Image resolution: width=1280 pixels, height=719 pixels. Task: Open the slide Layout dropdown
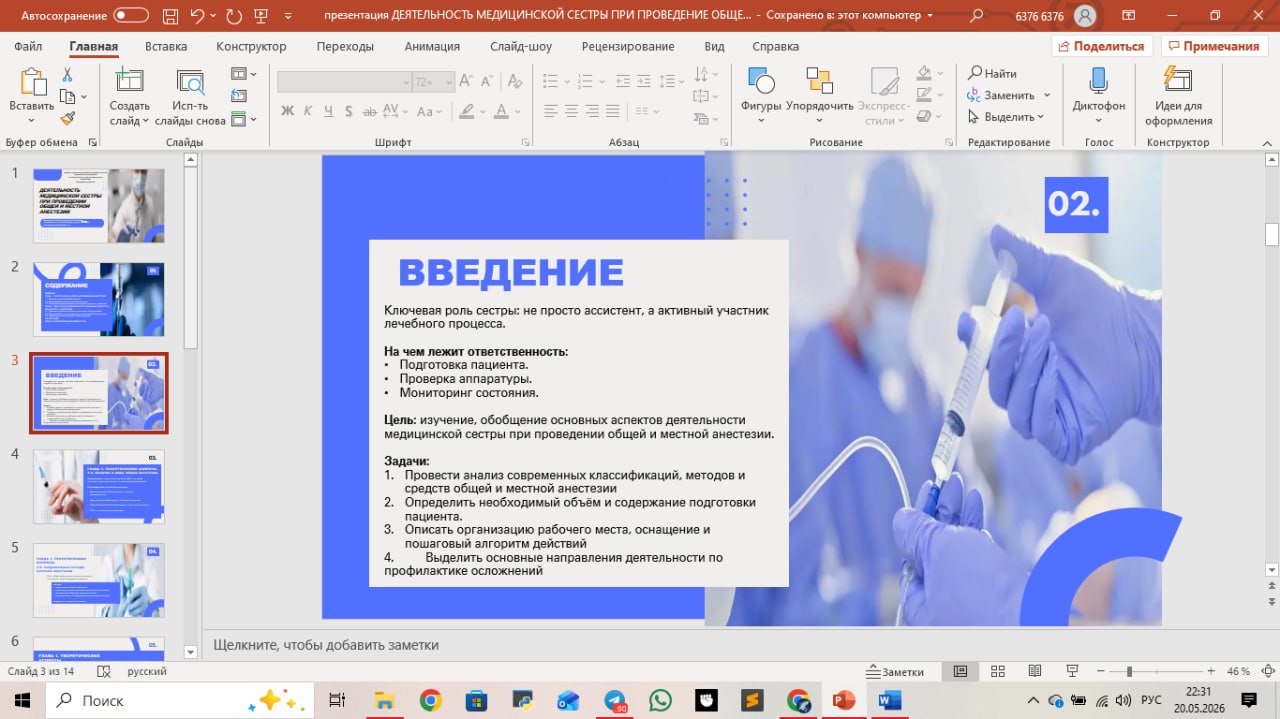tap(244, 74)
